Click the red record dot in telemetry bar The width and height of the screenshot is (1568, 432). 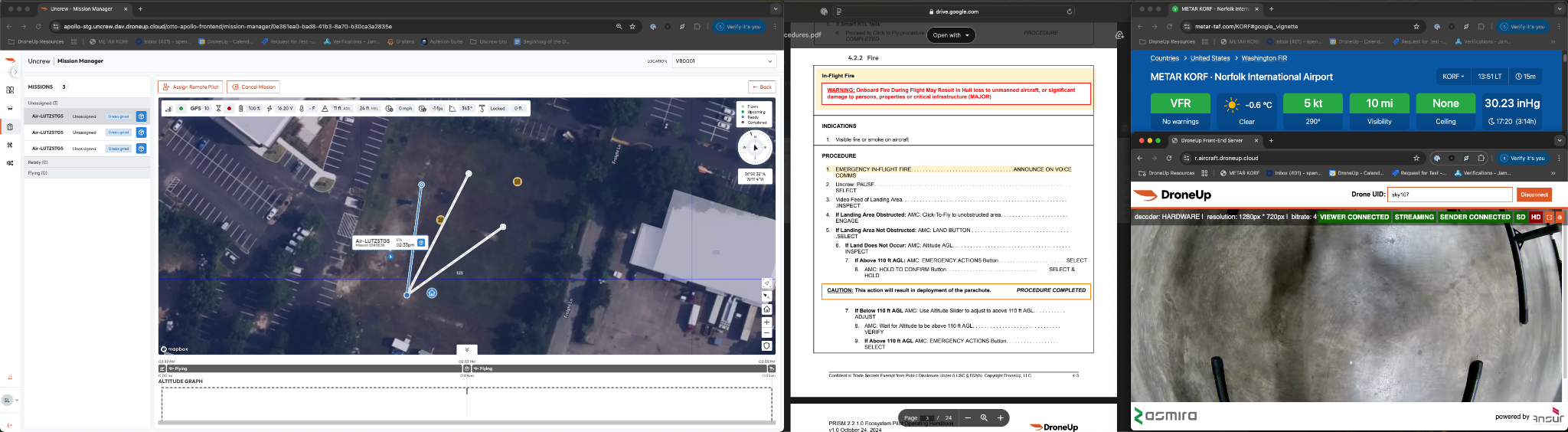(x=229, y=109)
